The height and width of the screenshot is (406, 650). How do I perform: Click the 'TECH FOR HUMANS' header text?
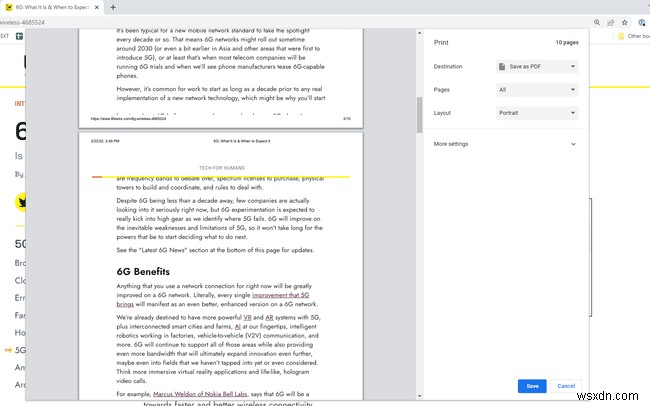click(x=221, y=168)
